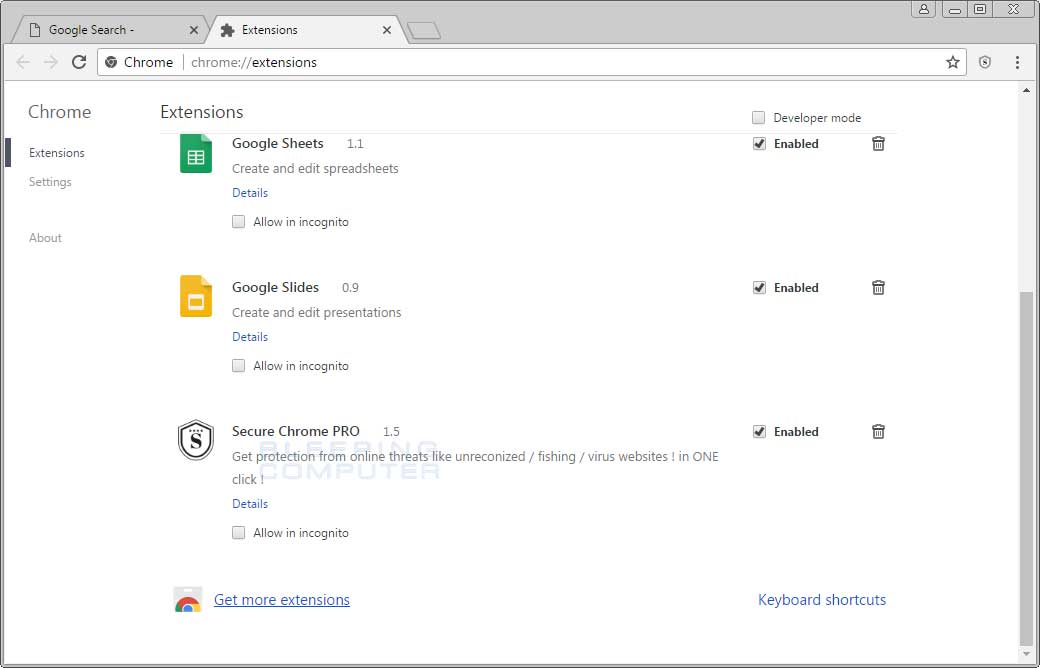Image resolution: width=1040 pixels, height=668 pixels.
Task: Delete Secure Chrome PRO using trash icon
Action: point(878,431)
